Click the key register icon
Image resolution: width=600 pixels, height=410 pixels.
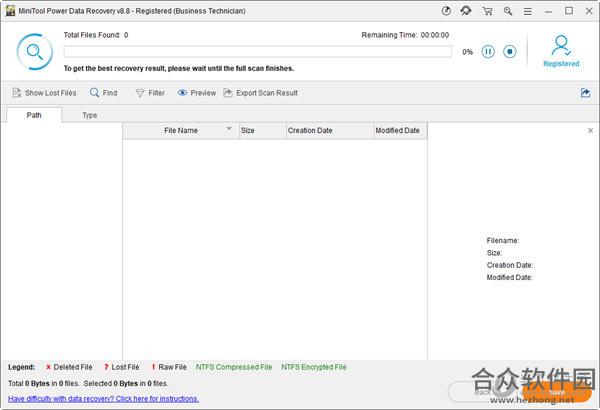508,11
